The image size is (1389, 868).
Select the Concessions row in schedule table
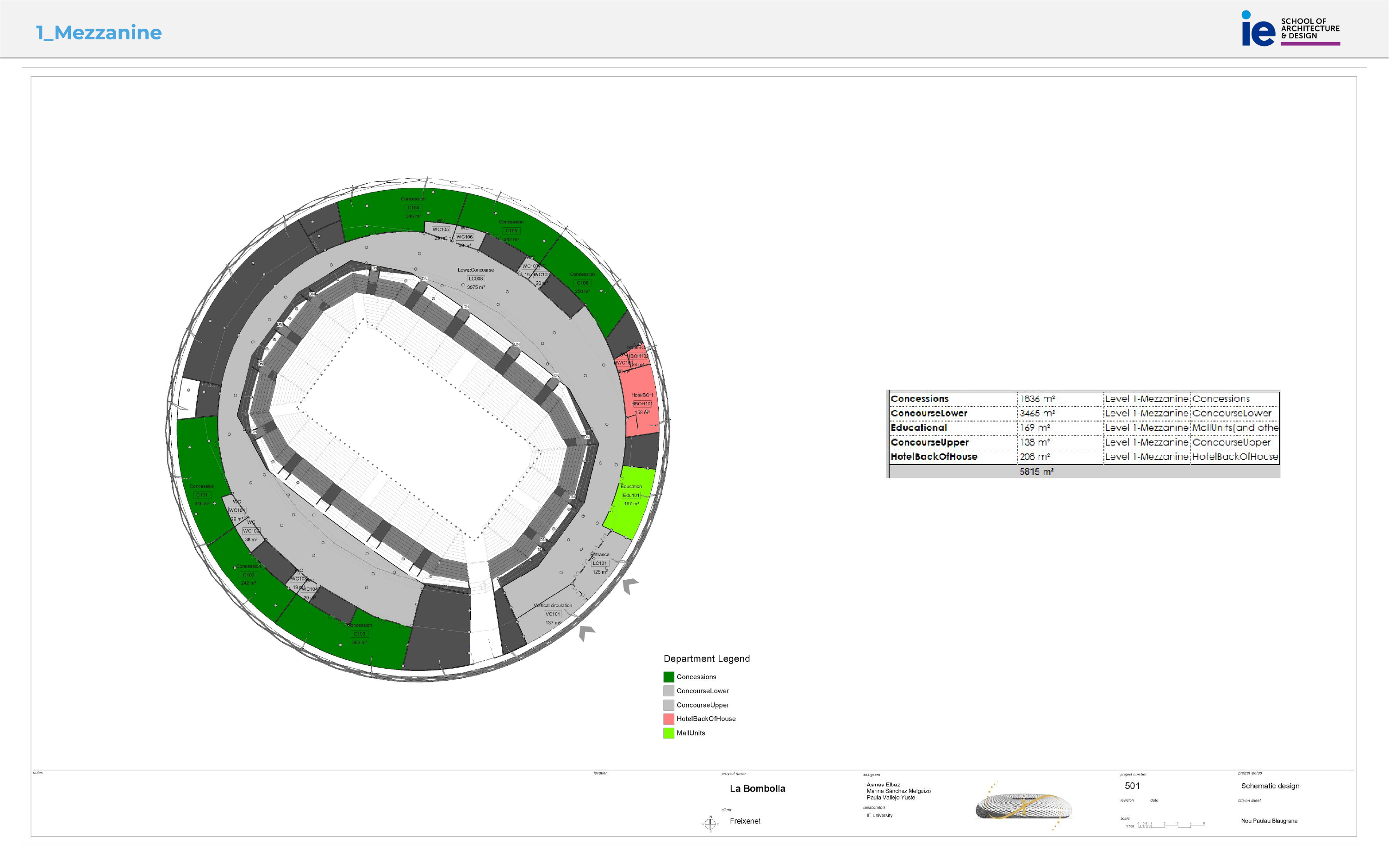point(1083,399)
